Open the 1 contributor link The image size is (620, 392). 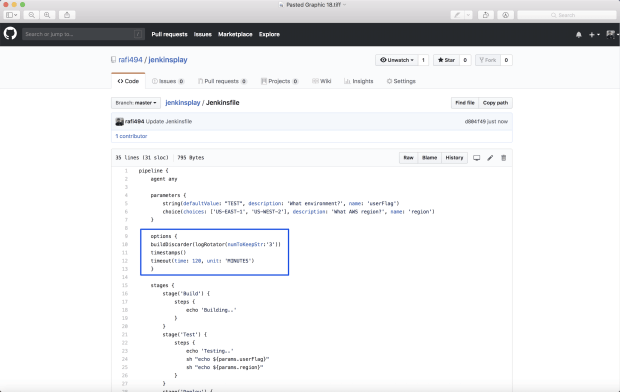click(x=131, y=136)
